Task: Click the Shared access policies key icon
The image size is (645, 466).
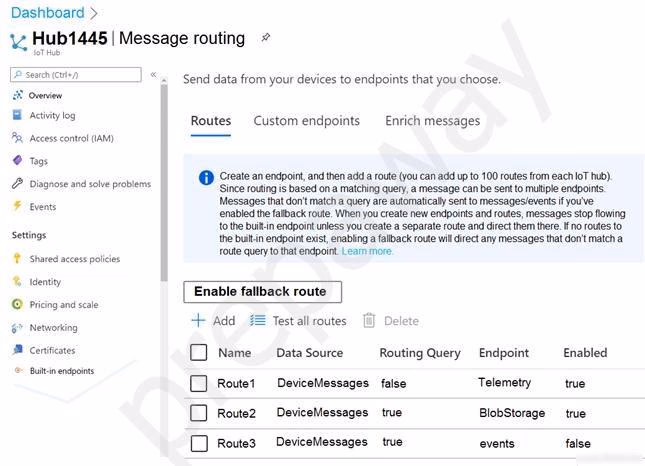Action: [17, 258]
